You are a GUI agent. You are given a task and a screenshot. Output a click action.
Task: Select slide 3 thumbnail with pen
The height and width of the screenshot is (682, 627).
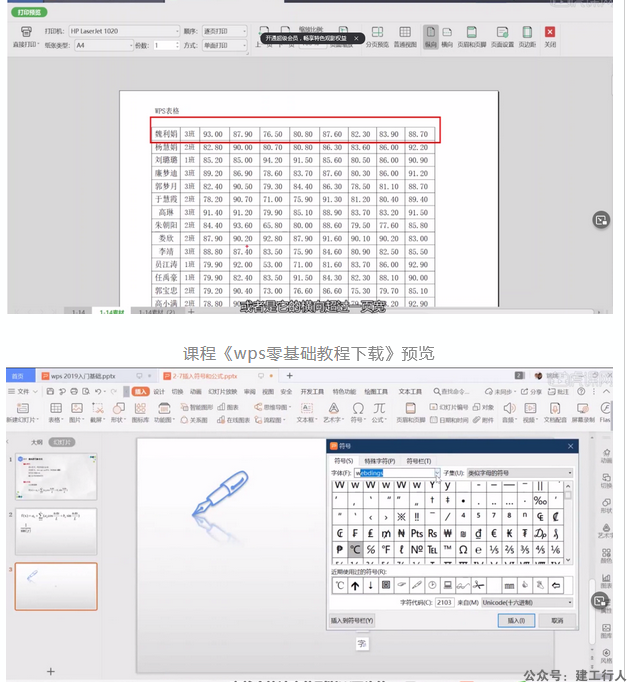(56, 586)
